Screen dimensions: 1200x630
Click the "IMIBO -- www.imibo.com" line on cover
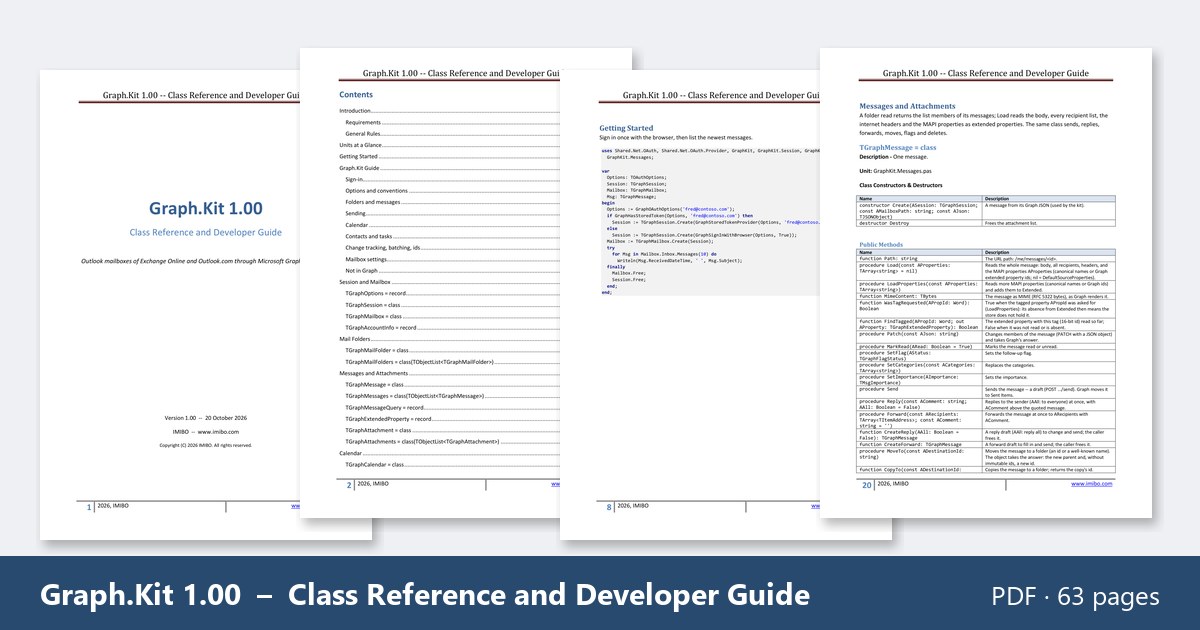click(206, 432)
